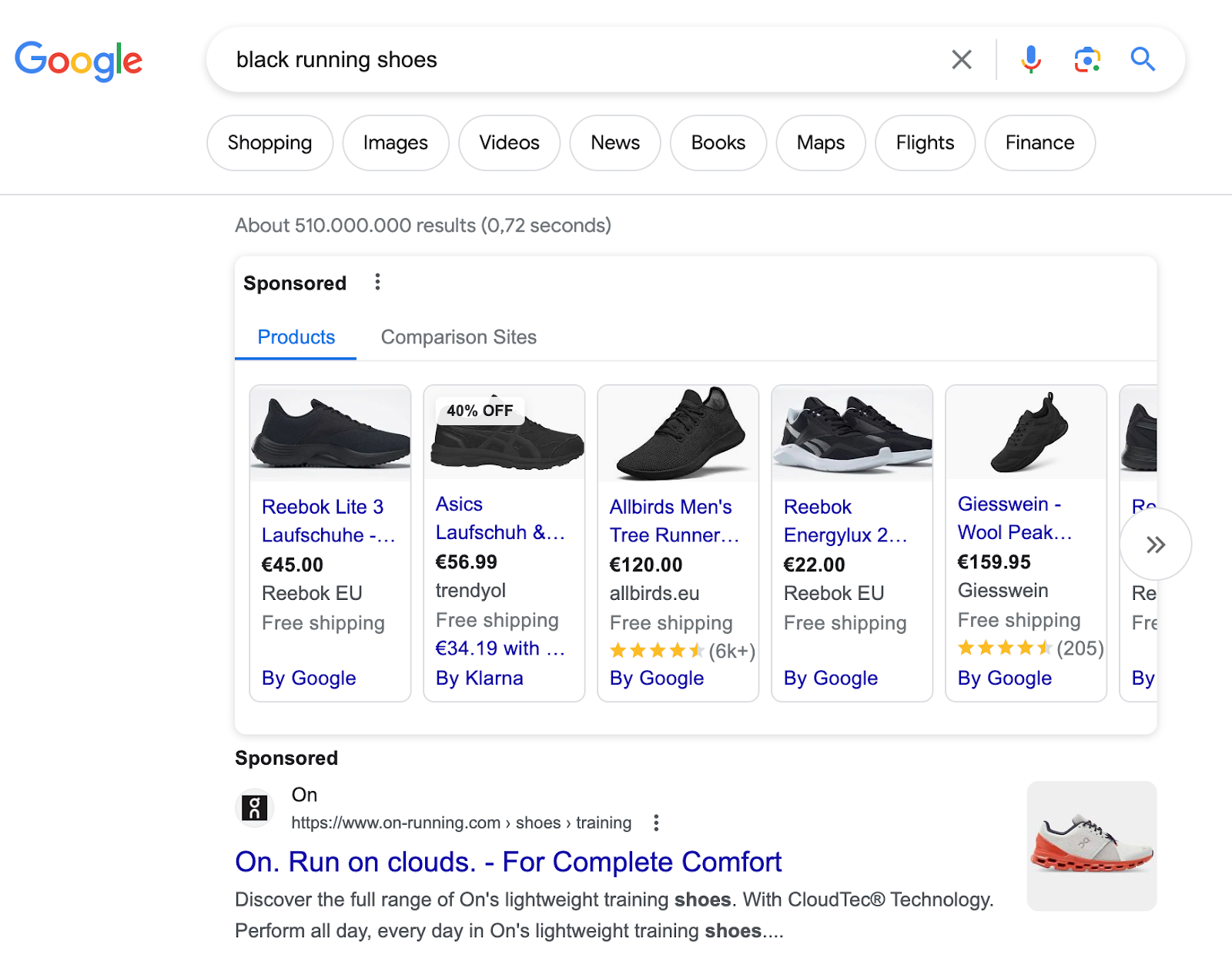The width and height of the screenshot is (1232, 965).
Task: Switch to the Books filter
Action: (x=718, y=142)
